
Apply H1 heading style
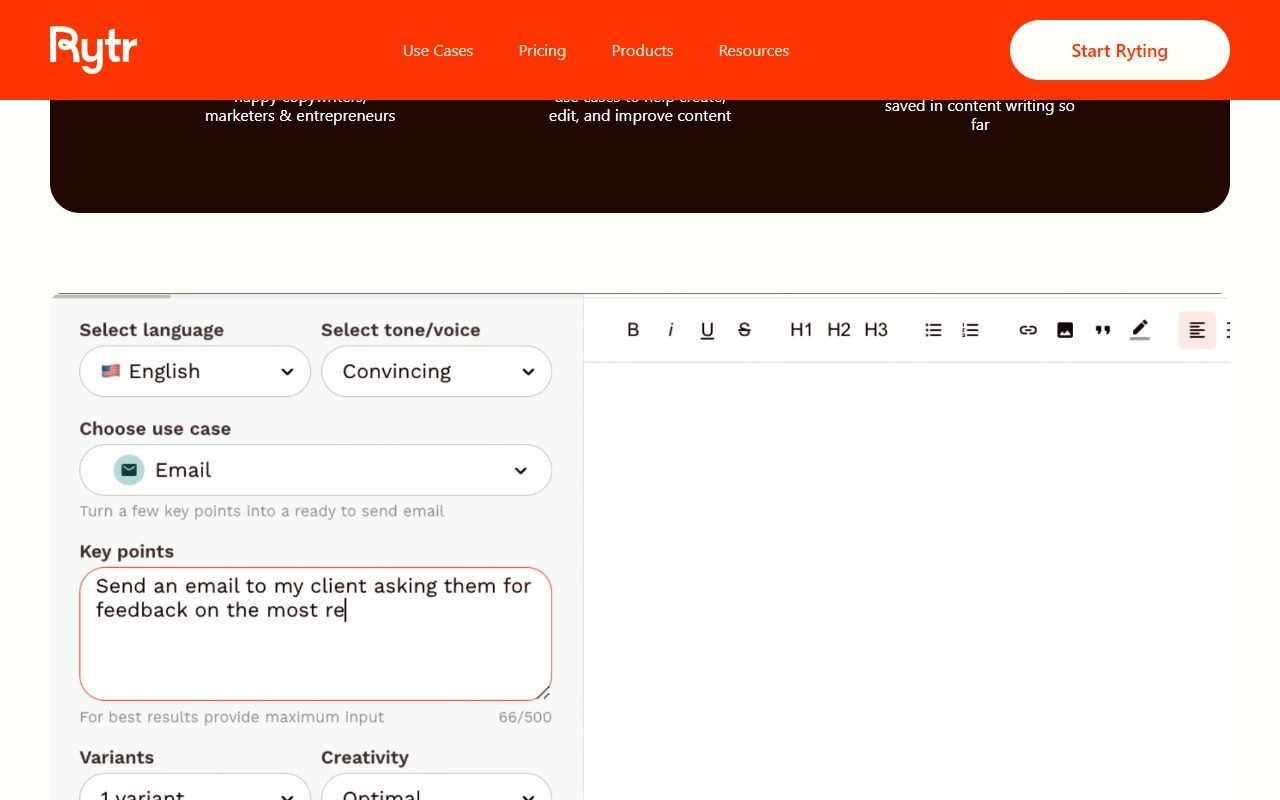[x=801, y=330]
